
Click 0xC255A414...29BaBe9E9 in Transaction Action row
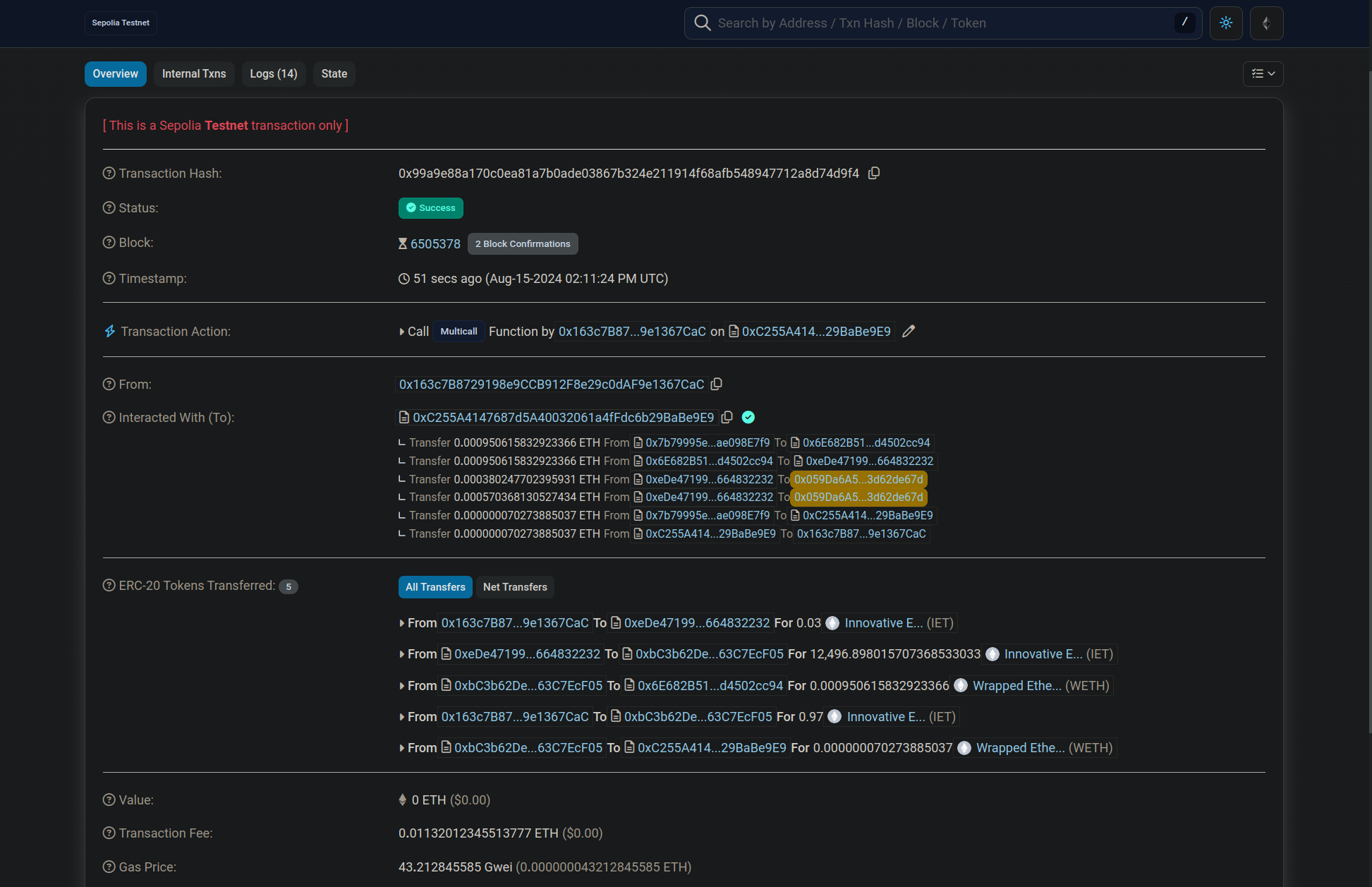pyautogui.click(x=816, y=331)
